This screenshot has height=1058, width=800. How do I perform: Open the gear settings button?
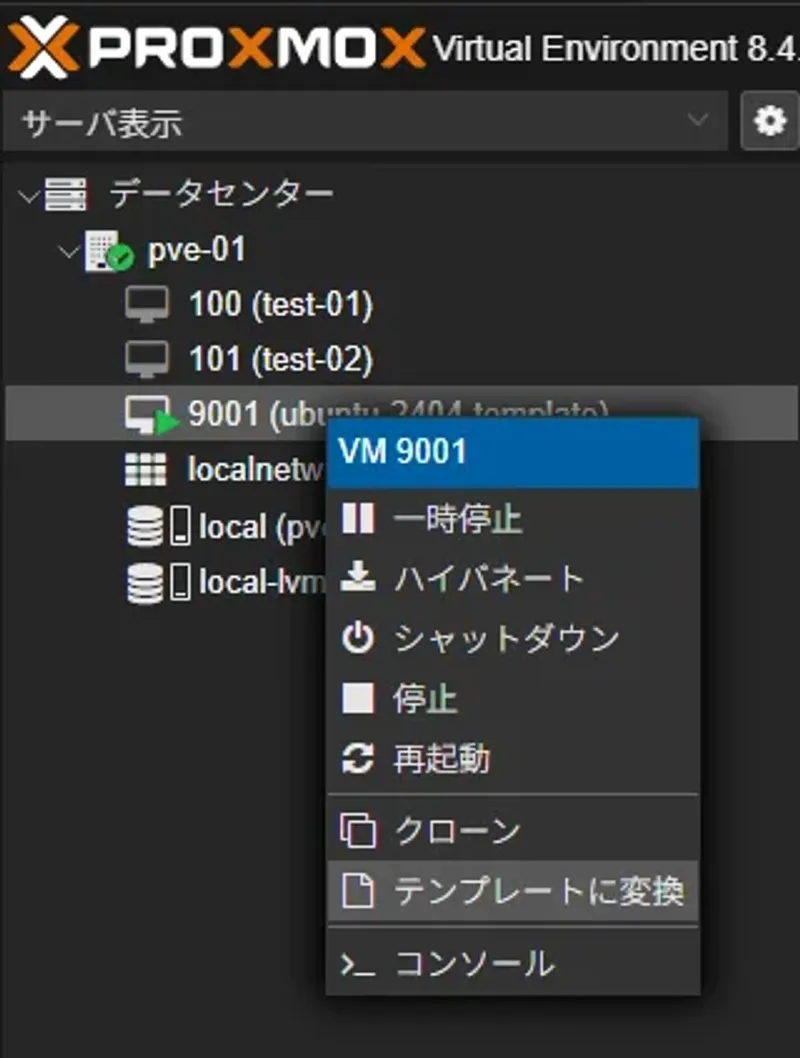(770, 121)
